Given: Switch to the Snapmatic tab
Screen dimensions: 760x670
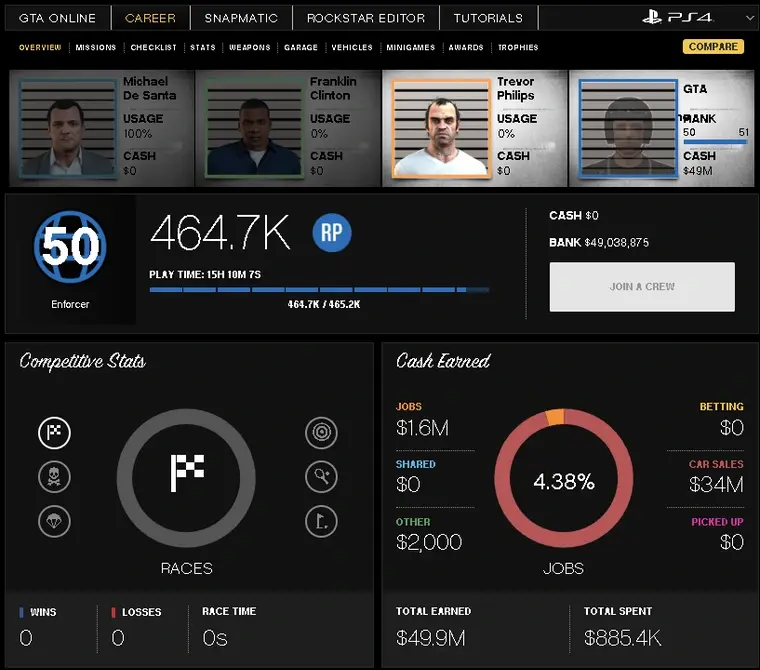Looking at the screenshot, I should point(241,18).
